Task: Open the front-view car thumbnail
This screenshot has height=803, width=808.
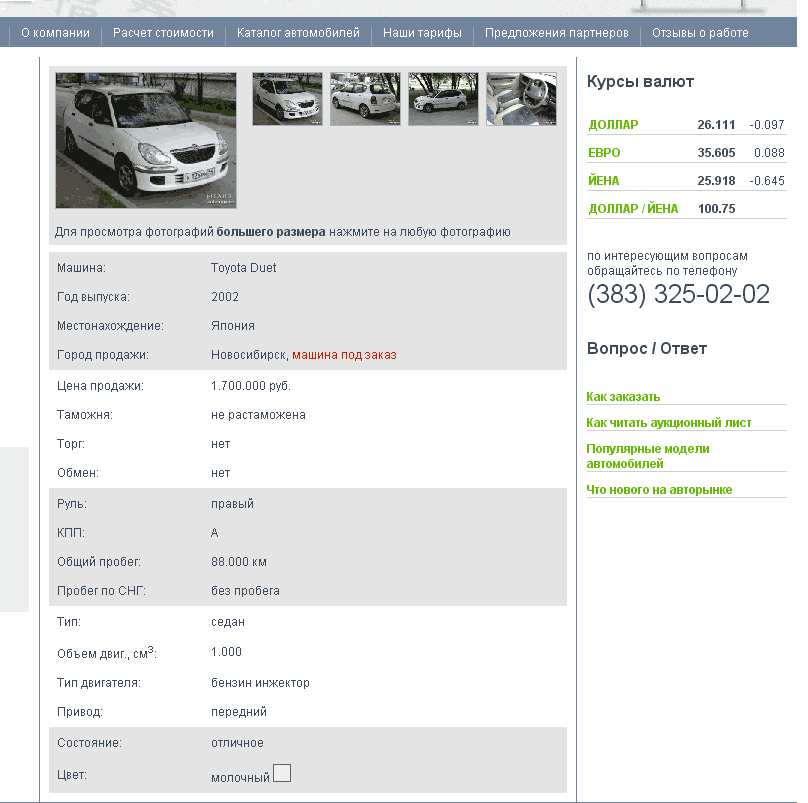Action: pos(288,99)
